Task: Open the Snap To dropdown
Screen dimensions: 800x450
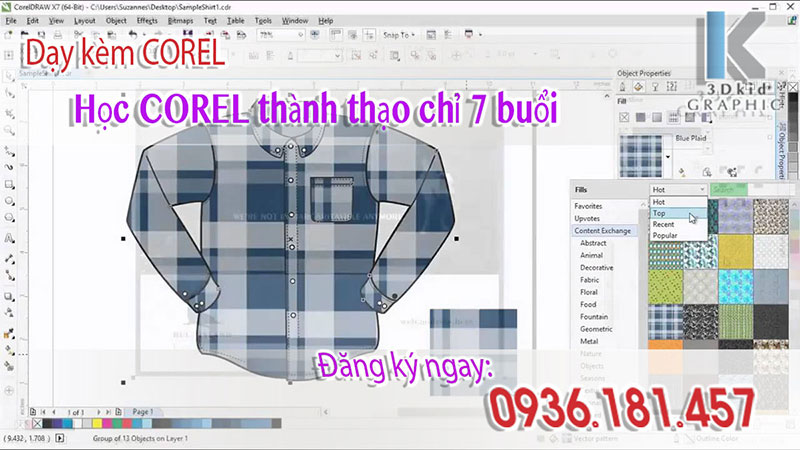Action: coord(399,35)
